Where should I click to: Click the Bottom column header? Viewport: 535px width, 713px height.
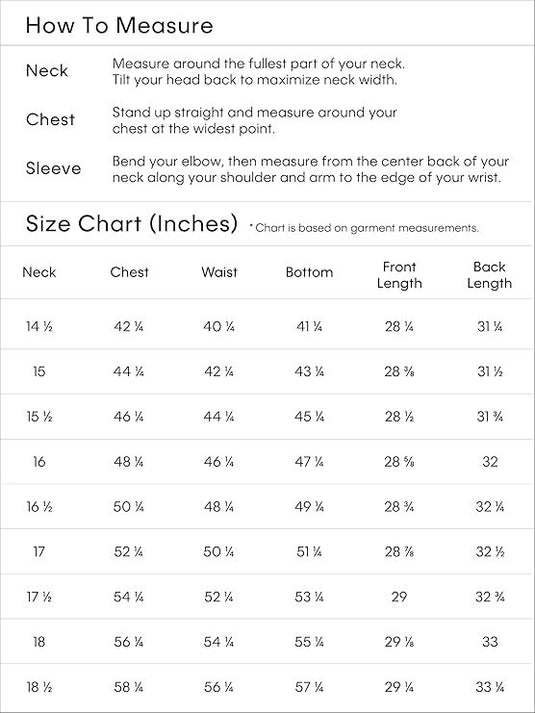[309, 272]
